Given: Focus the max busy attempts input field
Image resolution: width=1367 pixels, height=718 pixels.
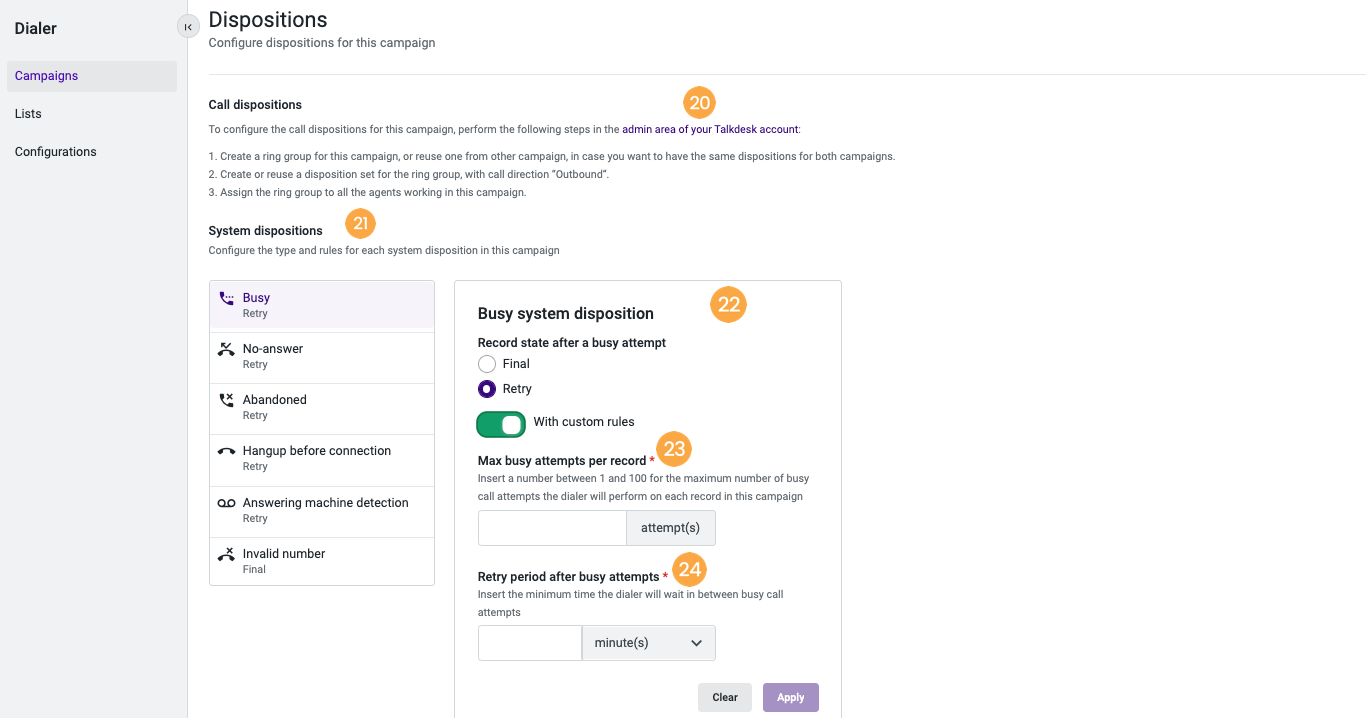Looking at the screenshot, I should click(552, 528).
